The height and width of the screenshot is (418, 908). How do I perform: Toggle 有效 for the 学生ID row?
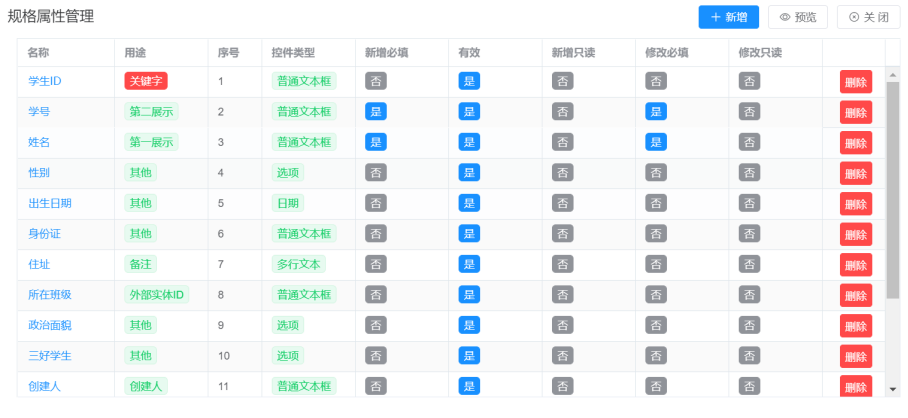(x=469, y=81)
